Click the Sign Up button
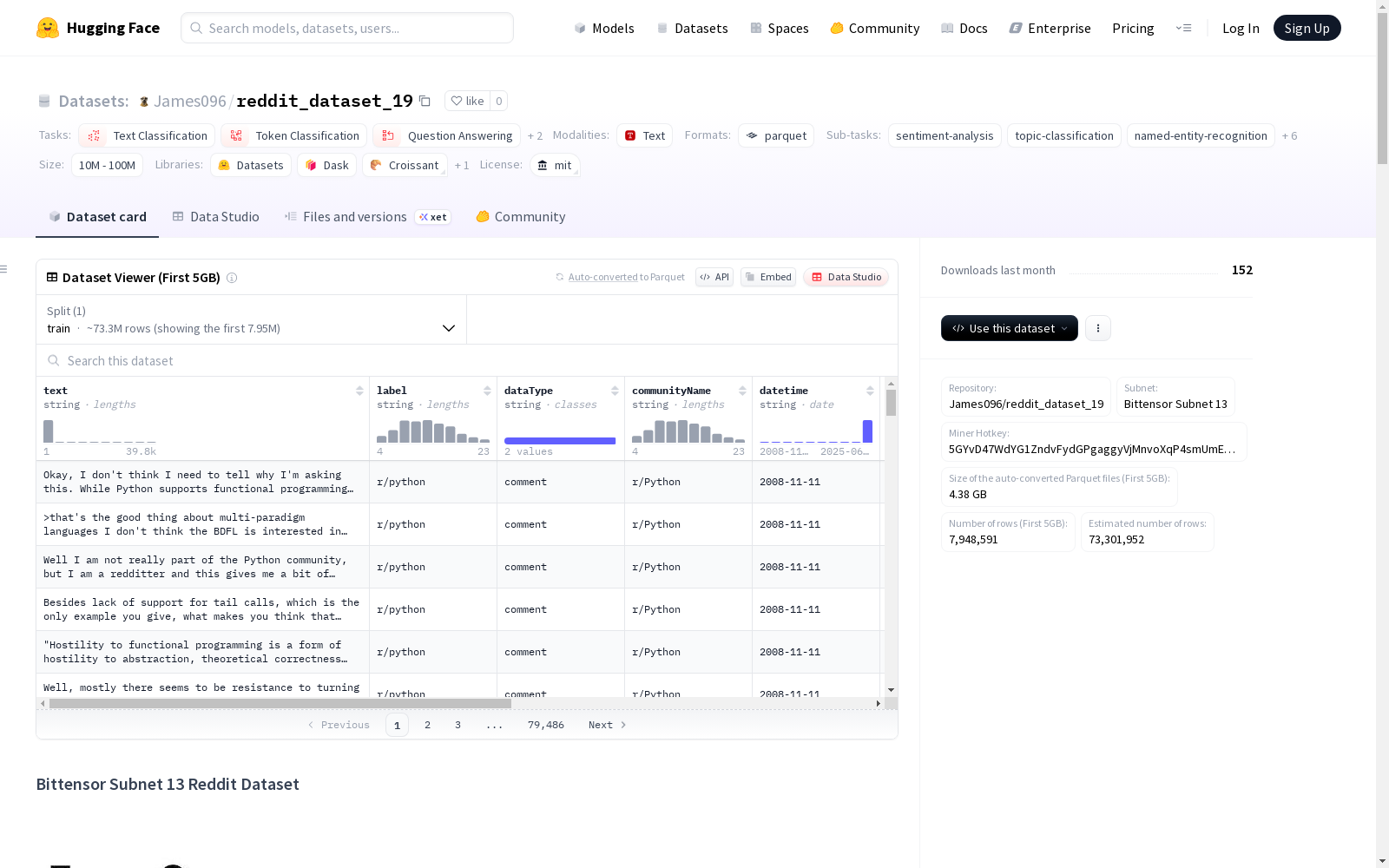 click(x=1307, y=28)
